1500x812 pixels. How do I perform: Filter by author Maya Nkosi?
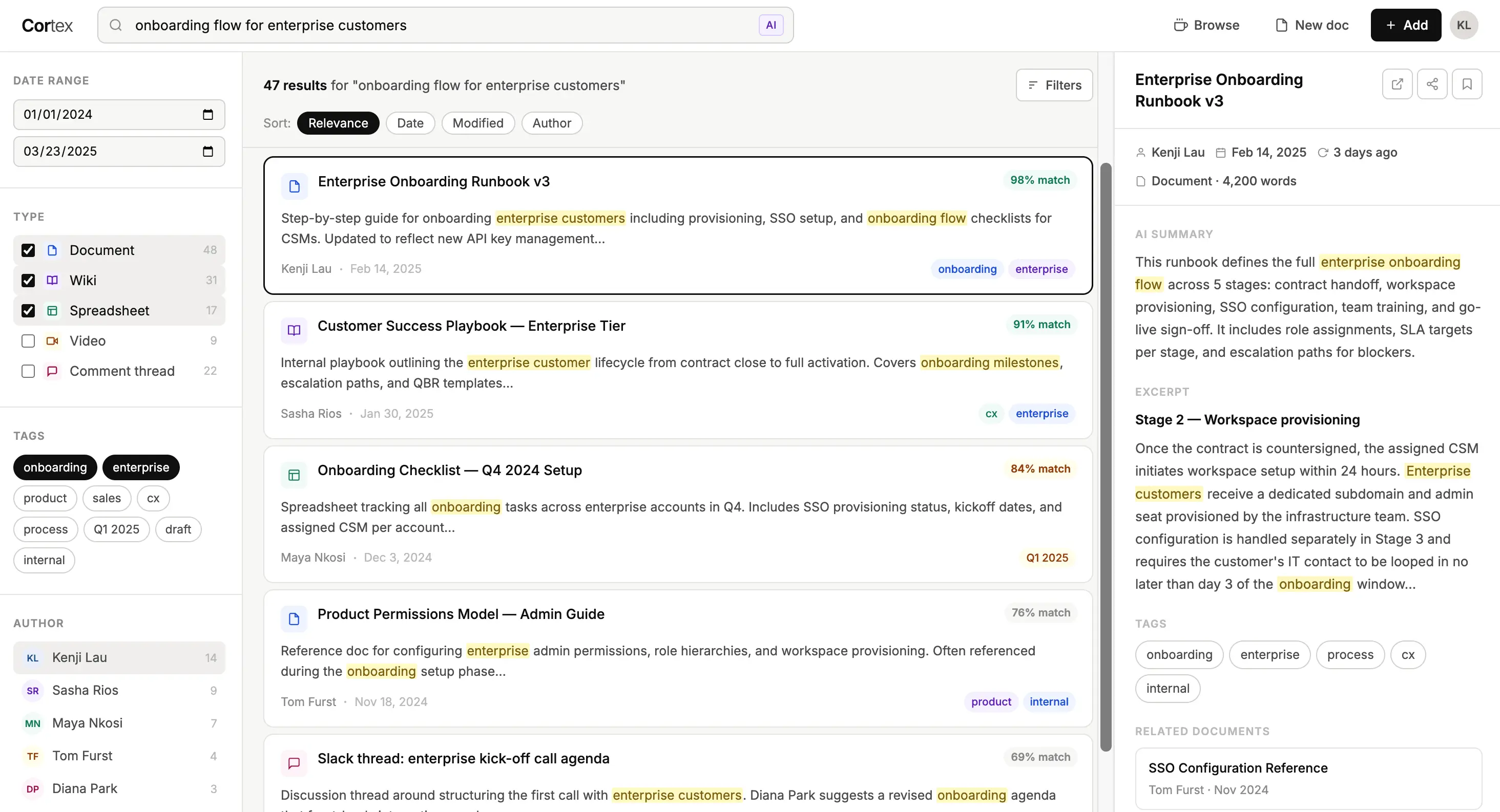click(x=119, y=723)
